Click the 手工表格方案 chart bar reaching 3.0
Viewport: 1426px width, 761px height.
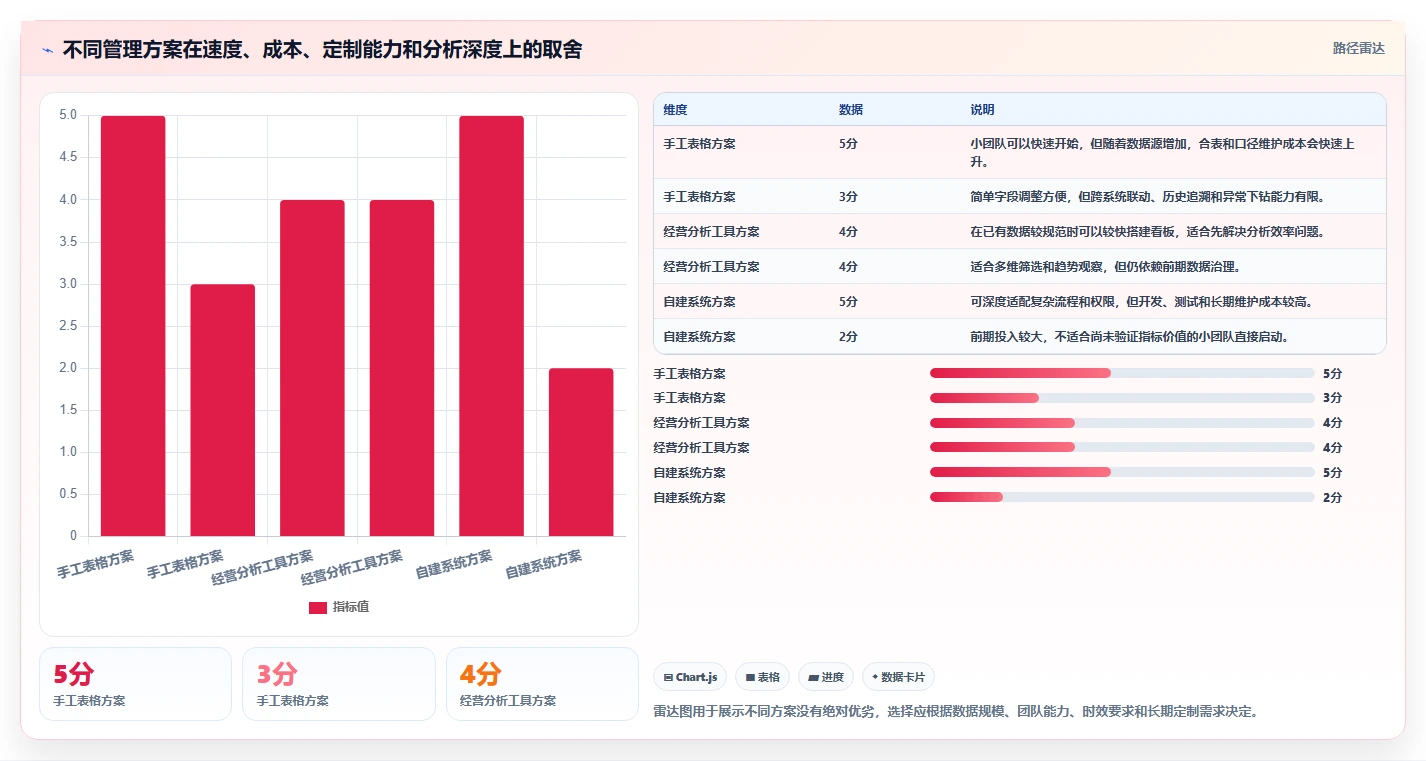(x=223, y=410)
